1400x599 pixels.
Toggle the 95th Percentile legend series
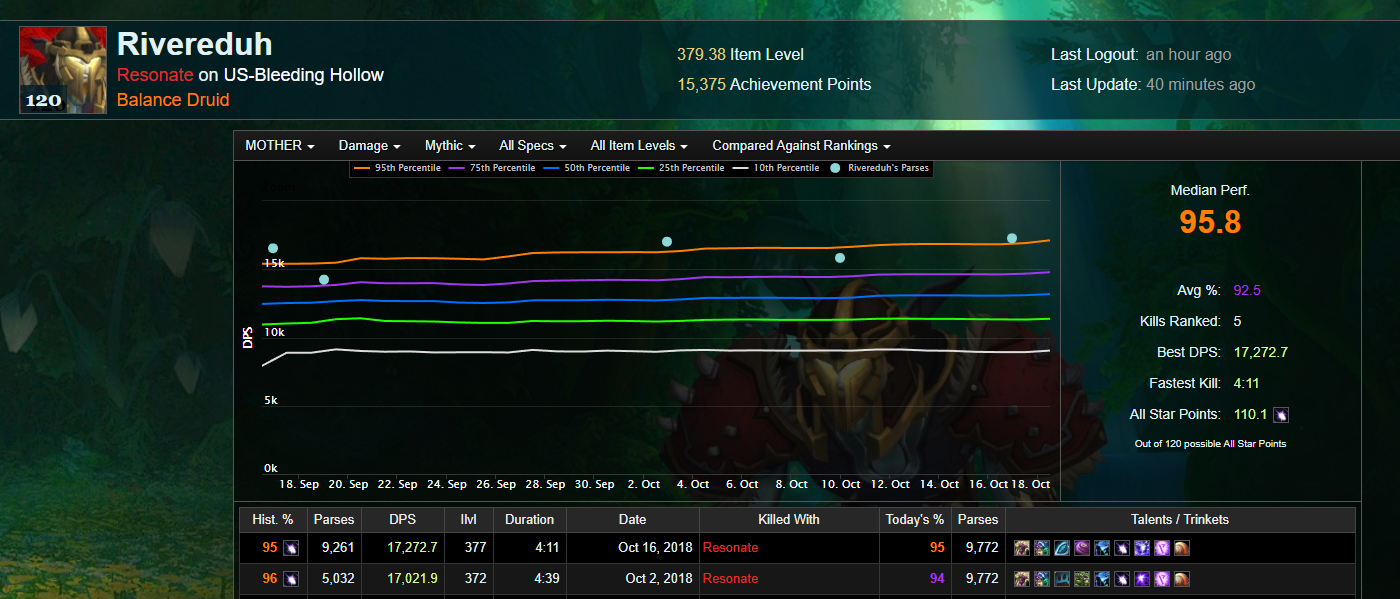400,168
